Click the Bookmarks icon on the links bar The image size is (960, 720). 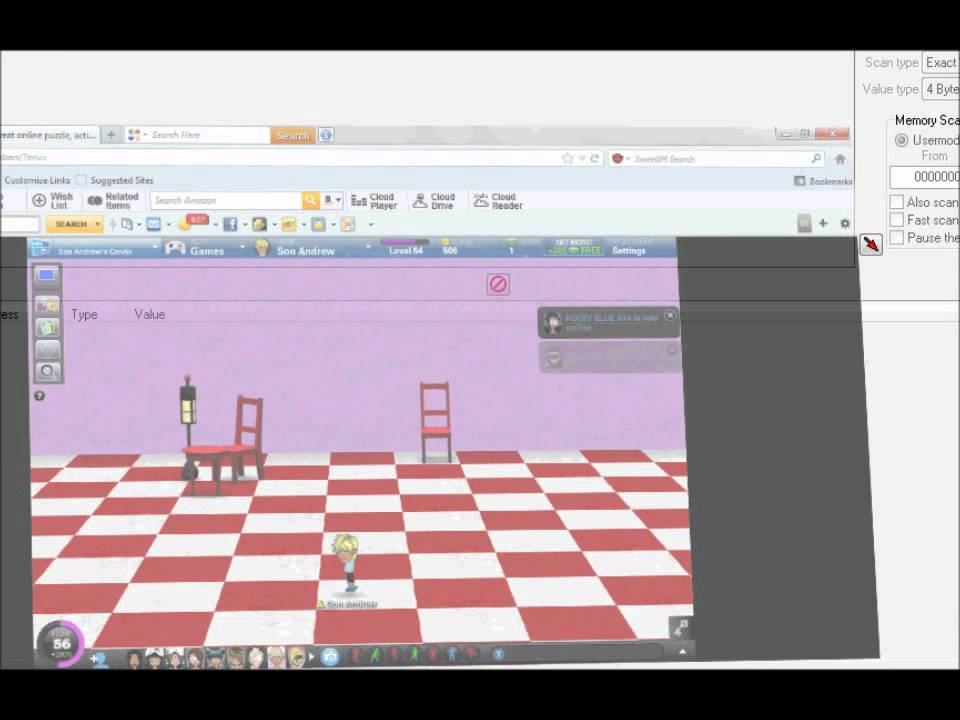[x=799, y=181]
